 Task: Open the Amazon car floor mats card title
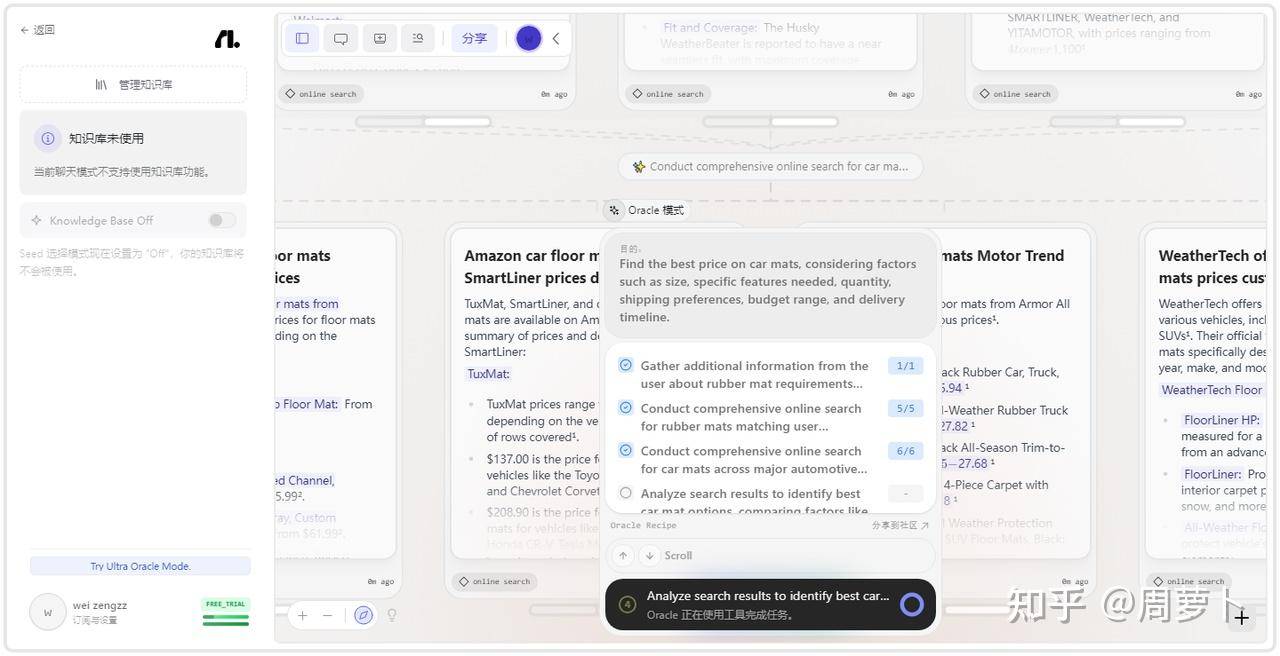532,267
